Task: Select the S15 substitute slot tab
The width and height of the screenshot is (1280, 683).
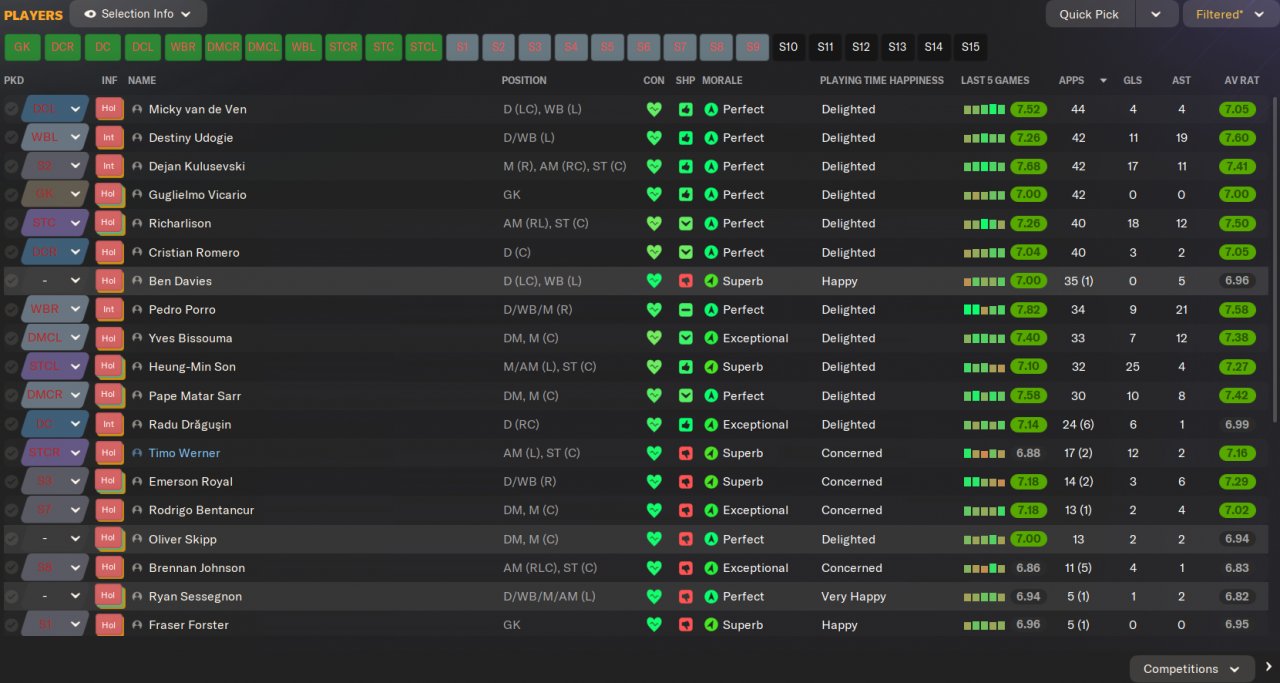Action: (x=970, y=47)
